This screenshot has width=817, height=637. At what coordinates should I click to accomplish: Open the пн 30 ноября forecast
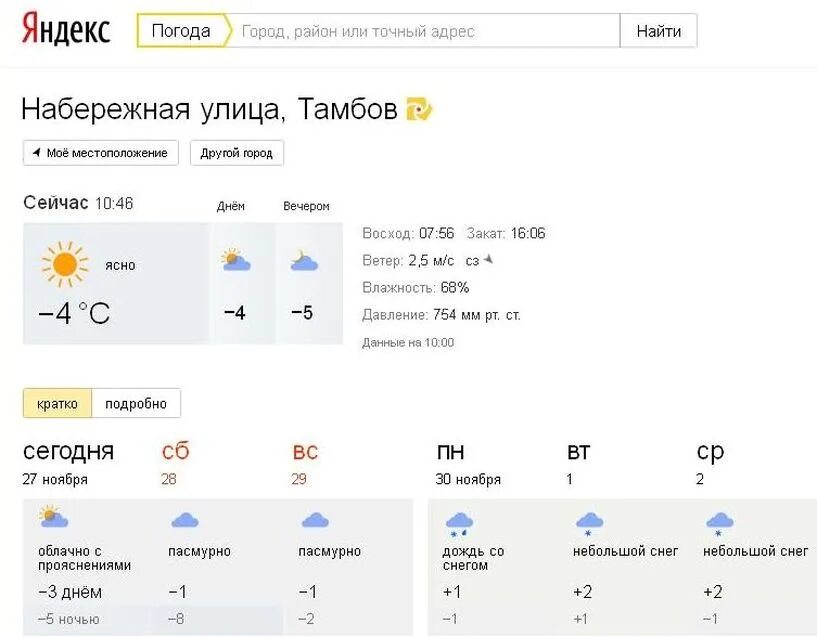467,464
